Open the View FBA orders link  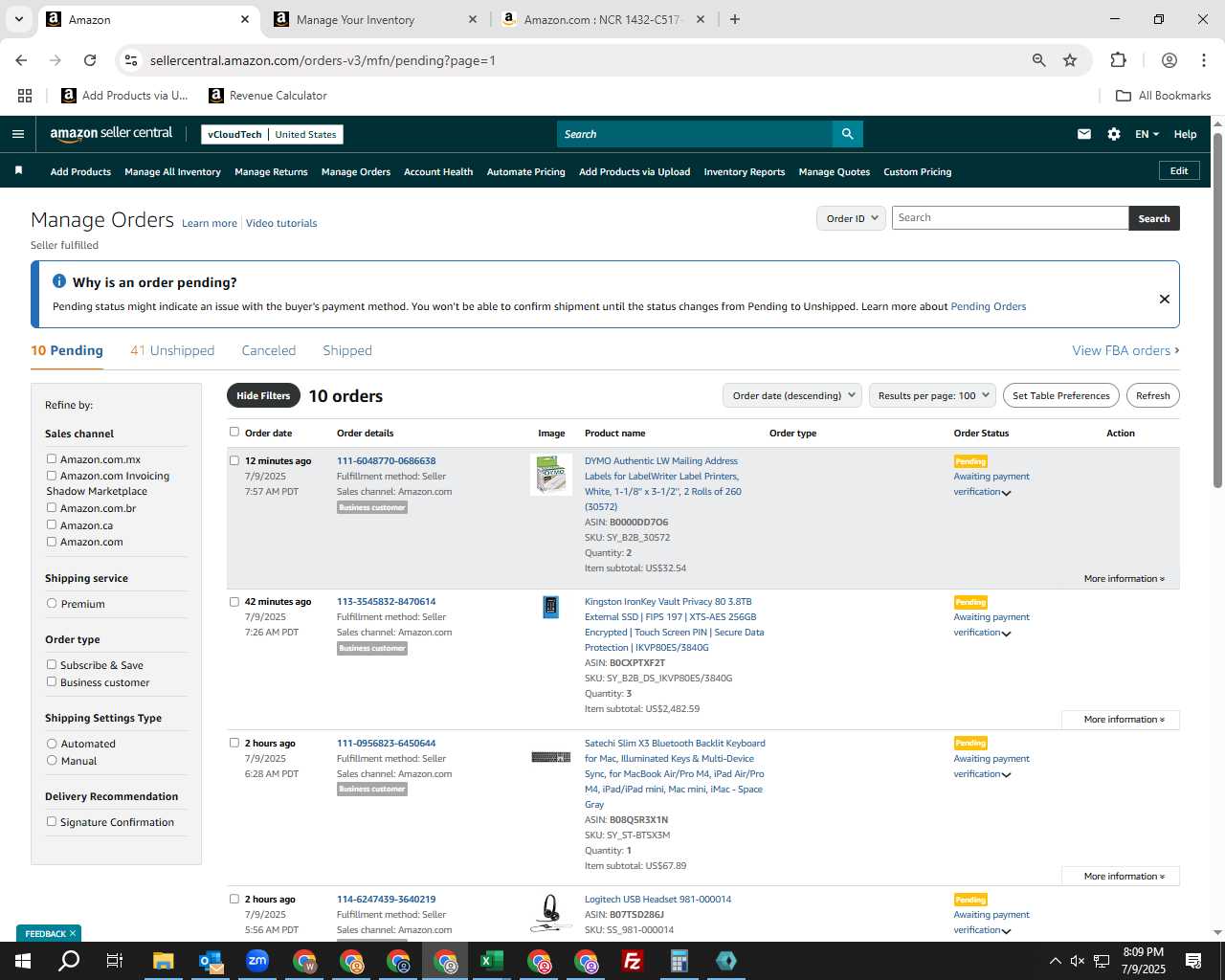pyautogui.click(x=1125, y=350)
